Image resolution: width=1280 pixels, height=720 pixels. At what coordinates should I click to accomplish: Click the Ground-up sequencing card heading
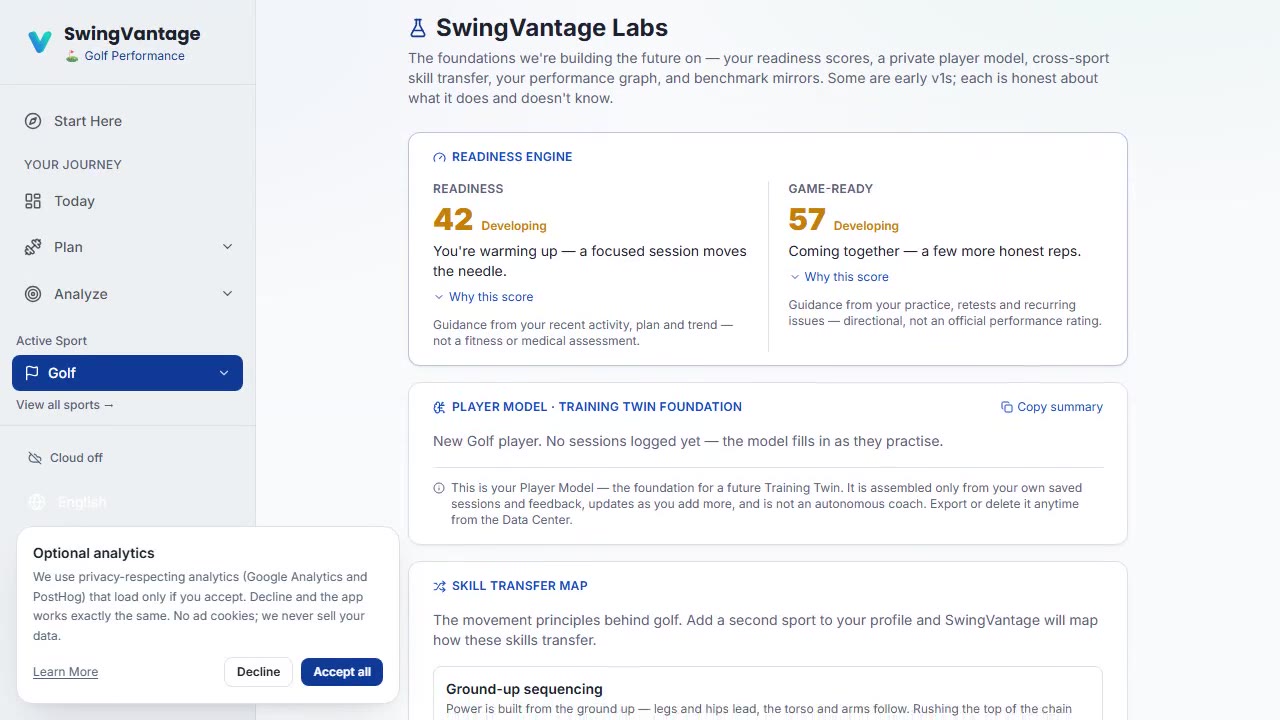pos(524,689)
